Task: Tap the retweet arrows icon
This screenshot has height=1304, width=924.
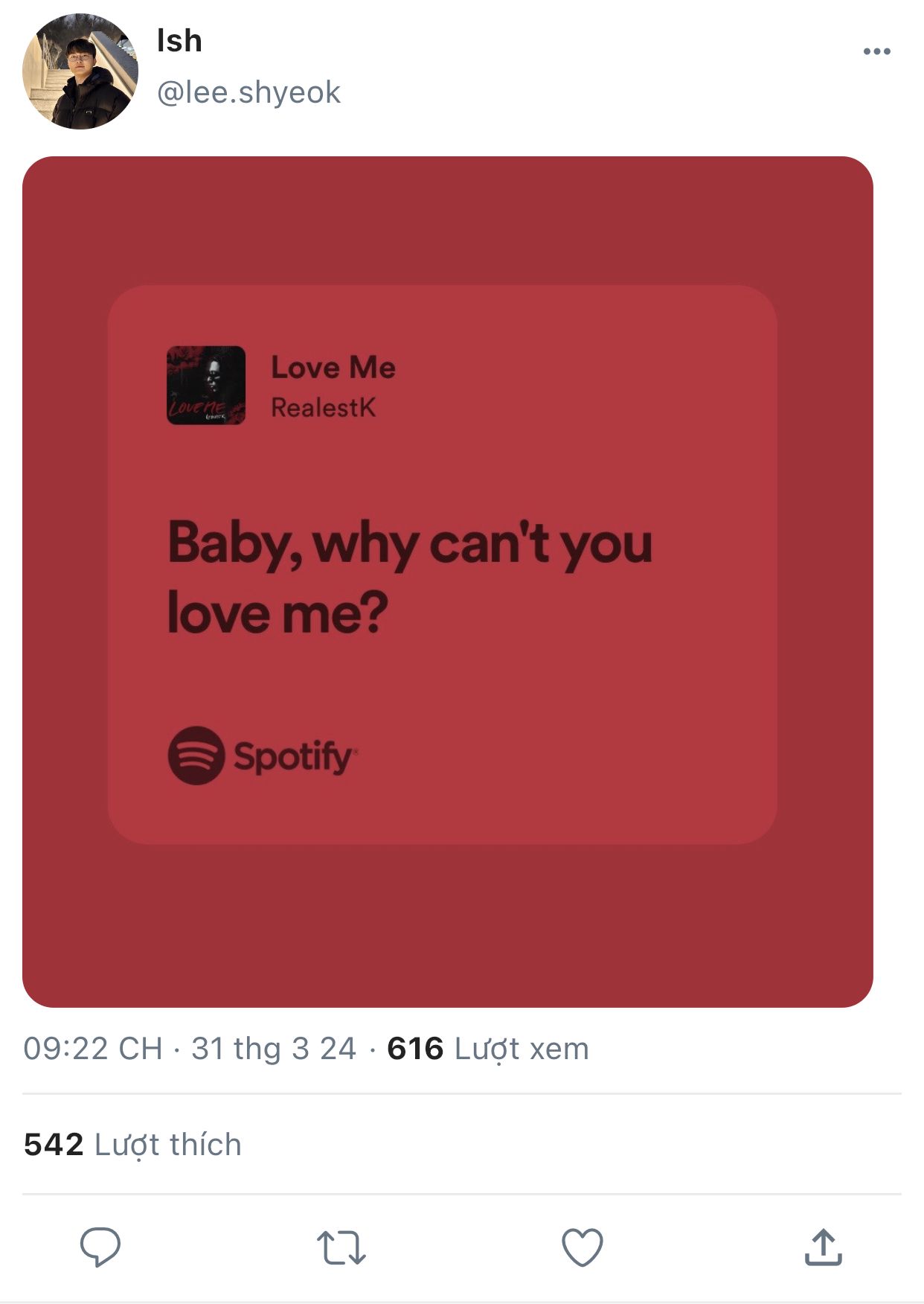Action: pyautogui.click(x=341, y=1248)
